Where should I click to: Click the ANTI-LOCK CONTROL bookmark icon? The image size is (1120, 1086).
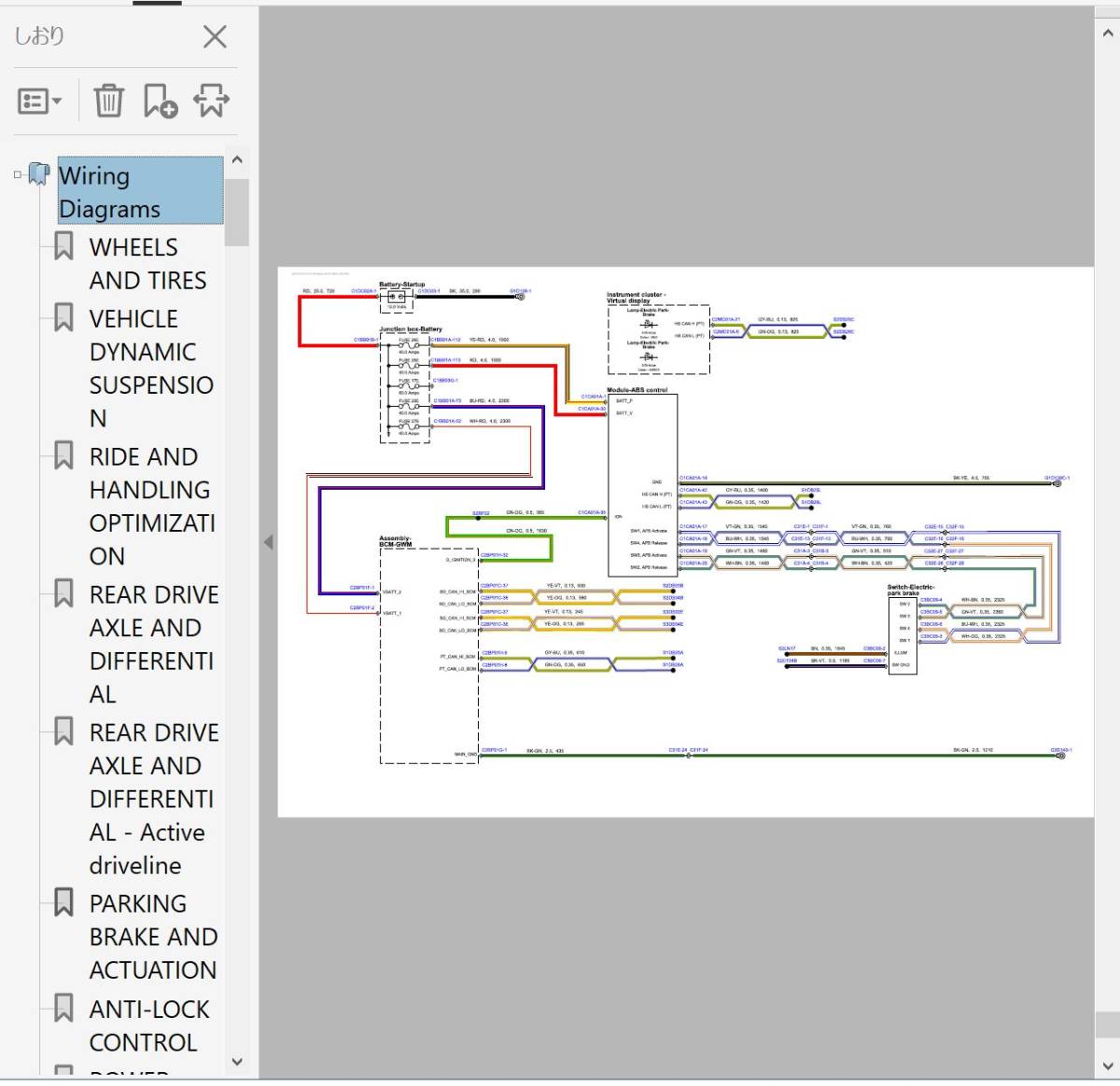63,1008
